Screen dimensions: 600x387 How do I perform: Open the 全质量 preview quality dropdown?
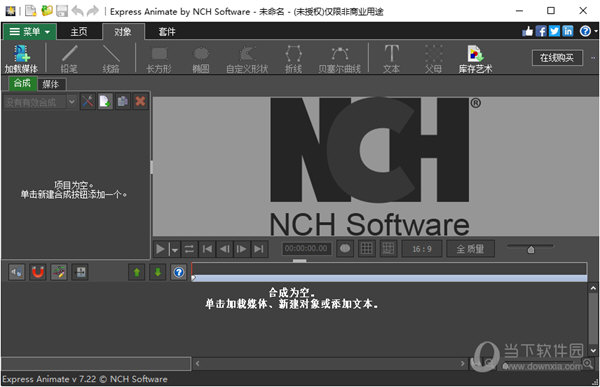coord(470,249)
